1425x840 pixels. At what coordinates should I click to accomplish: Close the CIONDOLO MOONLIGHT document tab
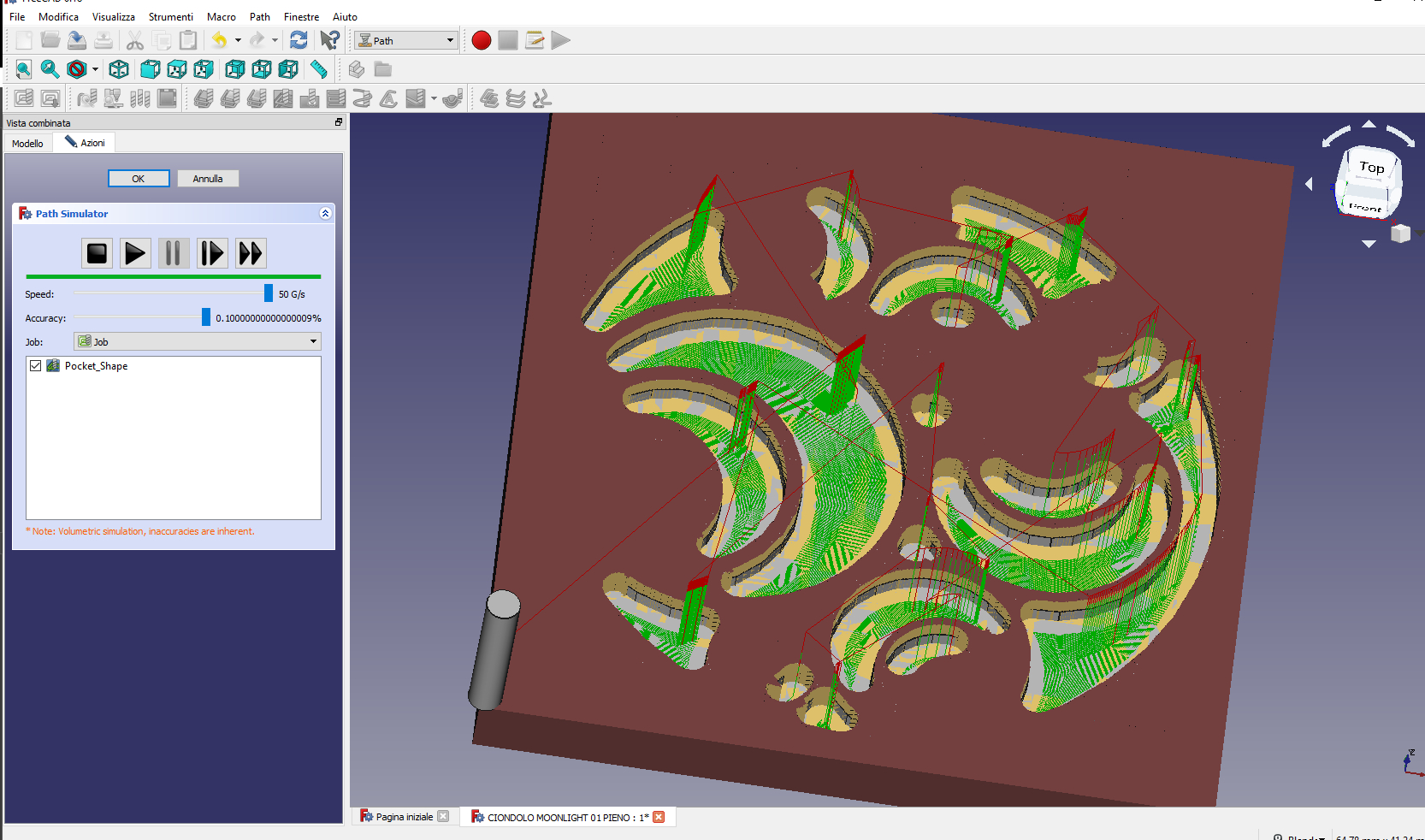point(659,817)
